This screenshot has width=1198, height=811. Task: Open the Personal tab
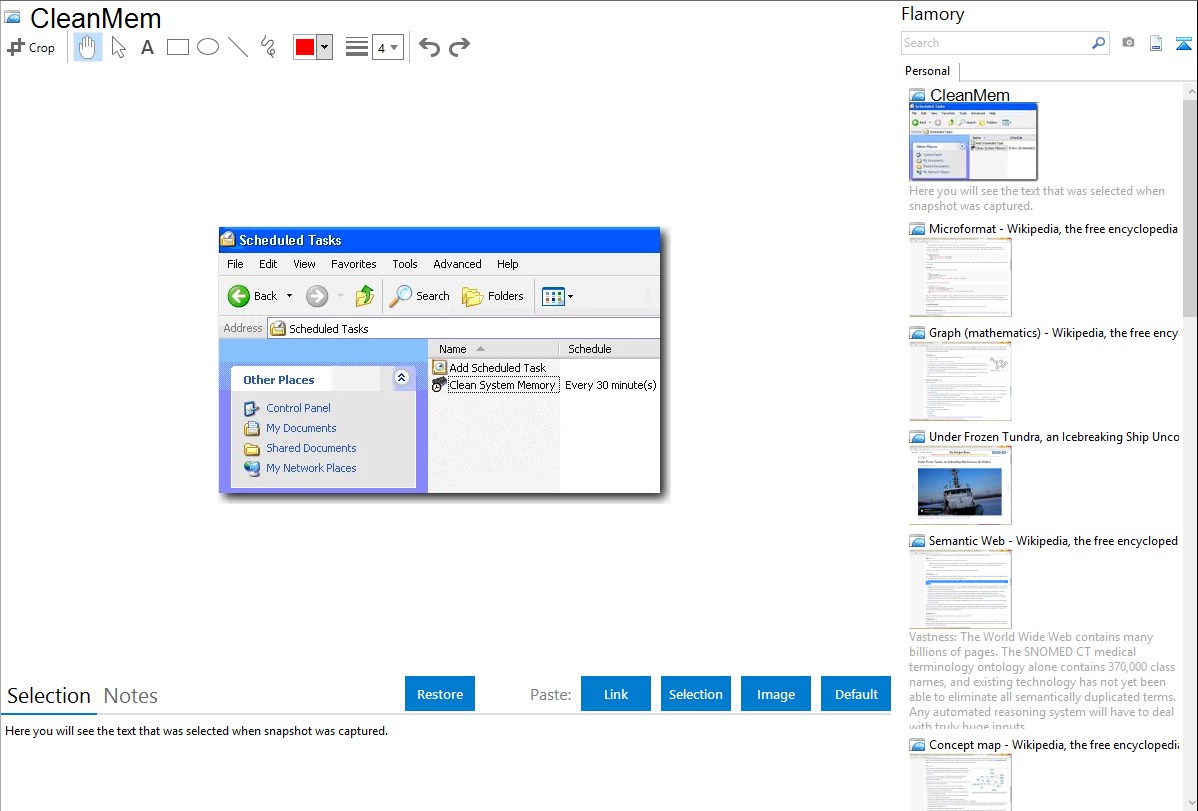coord(927,71)
